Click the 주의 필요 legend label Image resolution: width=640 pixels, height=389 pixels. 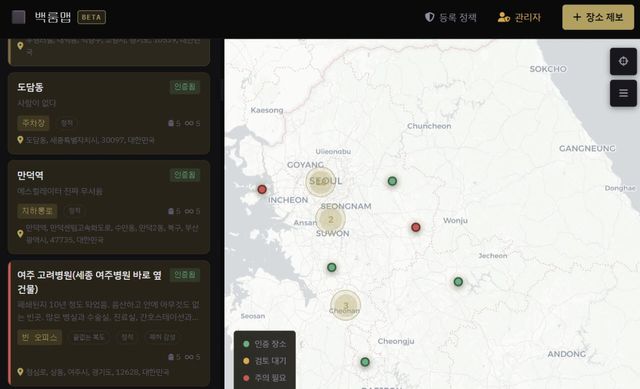click(270, 378)
